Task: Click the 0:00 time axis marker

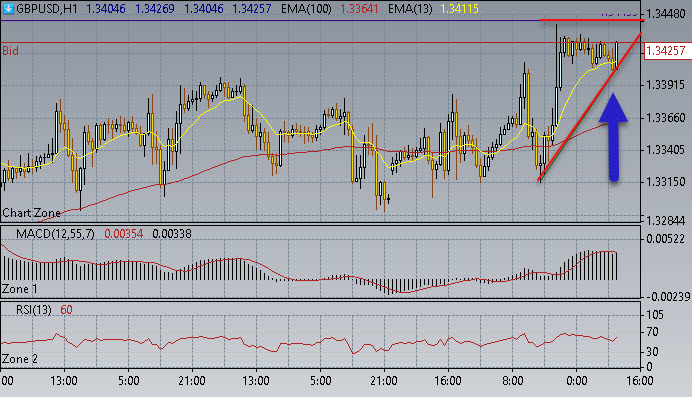Action: click(576, 381)
